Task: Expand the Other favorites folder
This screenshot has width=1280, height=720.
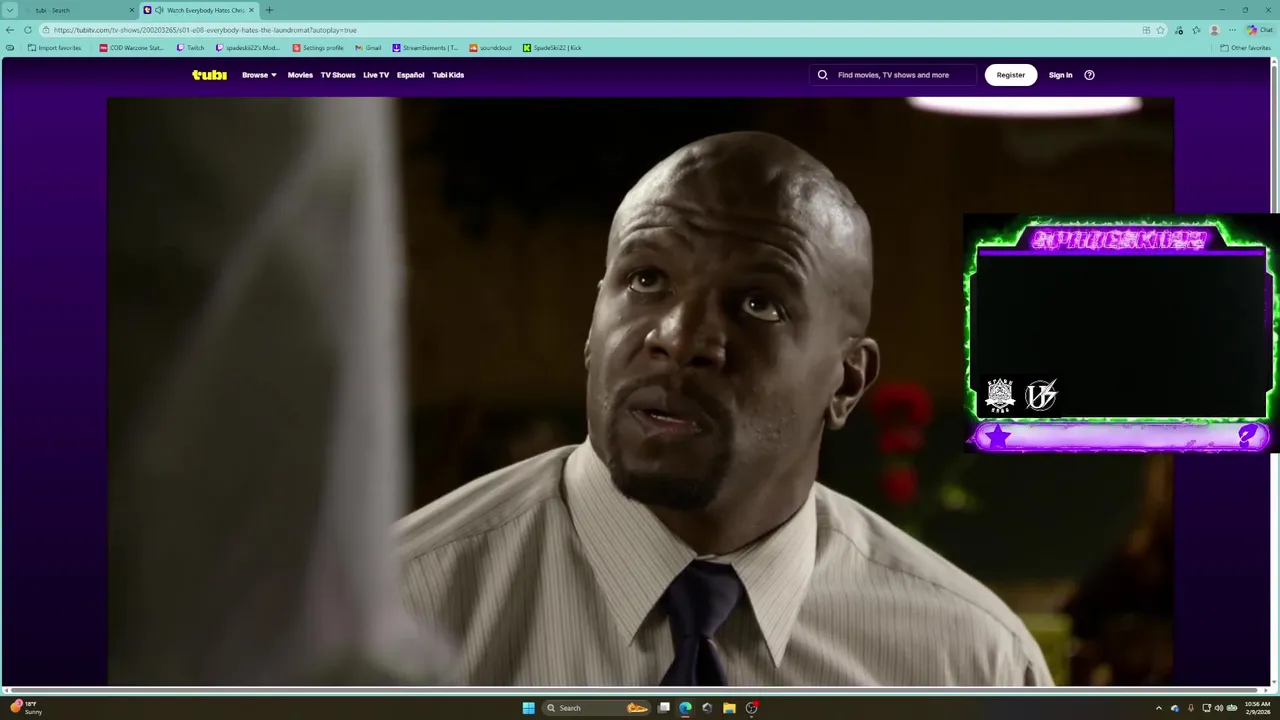Action: [x=1245, y=48]
